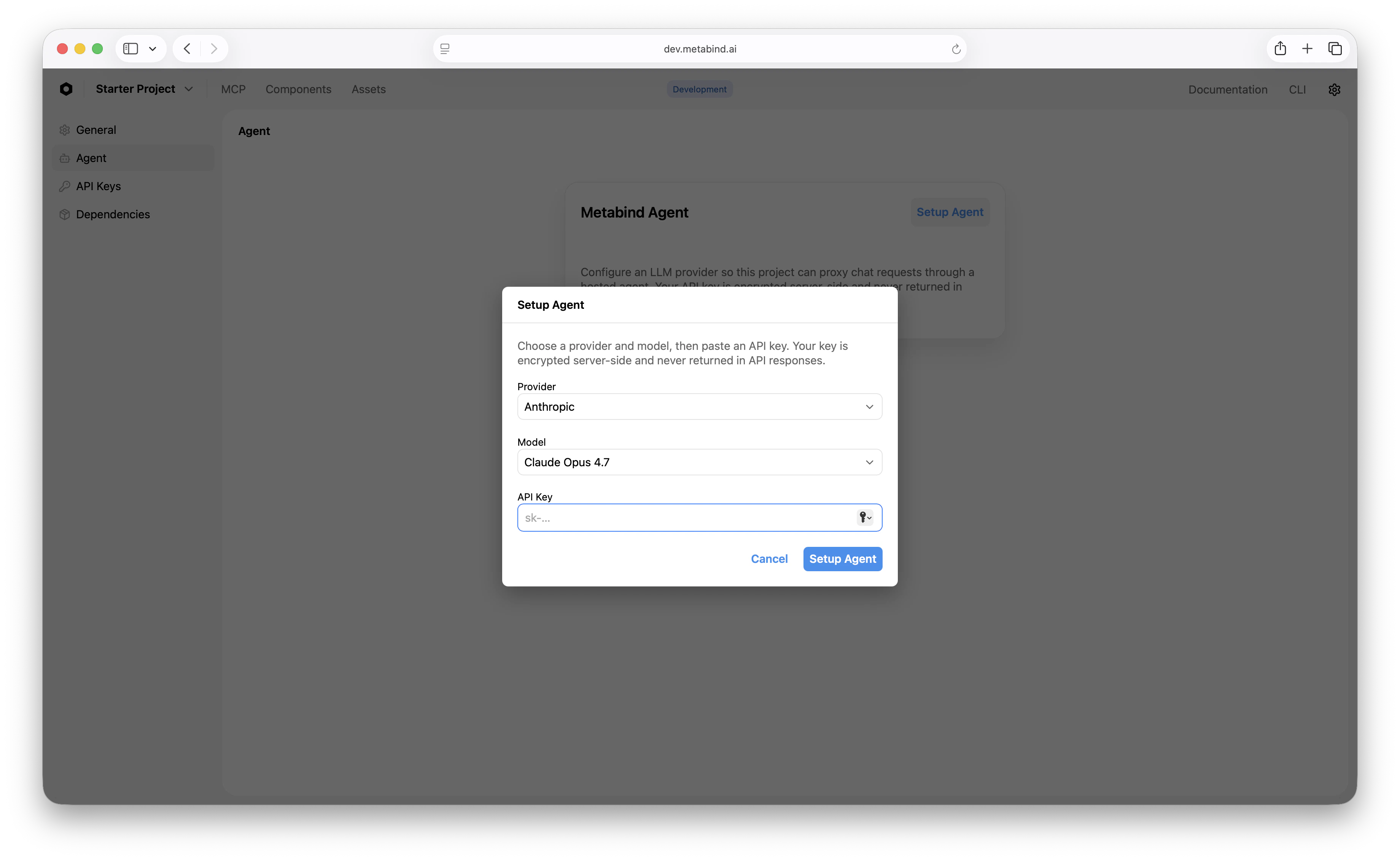Toggle the Safari sidebar icon
This screenshot has height=861, width=1400.
click(130, 49)
